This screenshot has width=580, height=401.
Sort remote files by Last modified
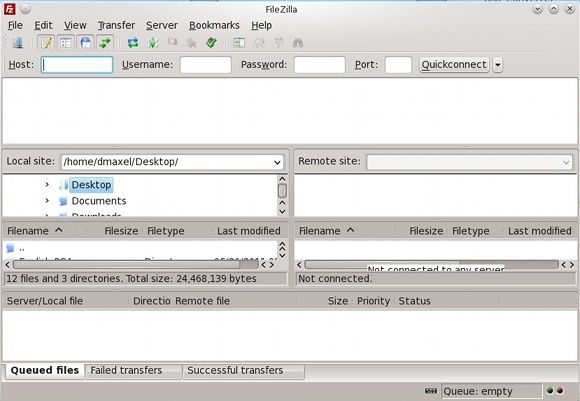539,231
